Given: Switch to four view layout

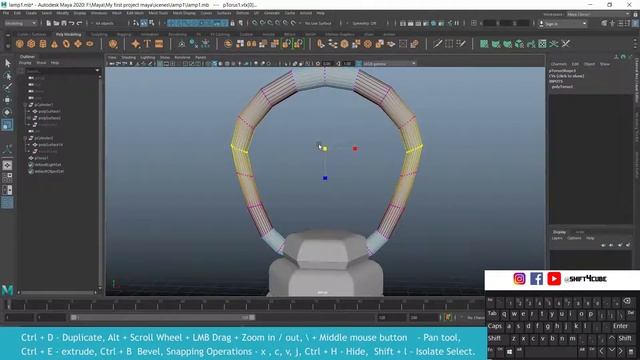Looking at the screenshot, I should tap(7, 178).
